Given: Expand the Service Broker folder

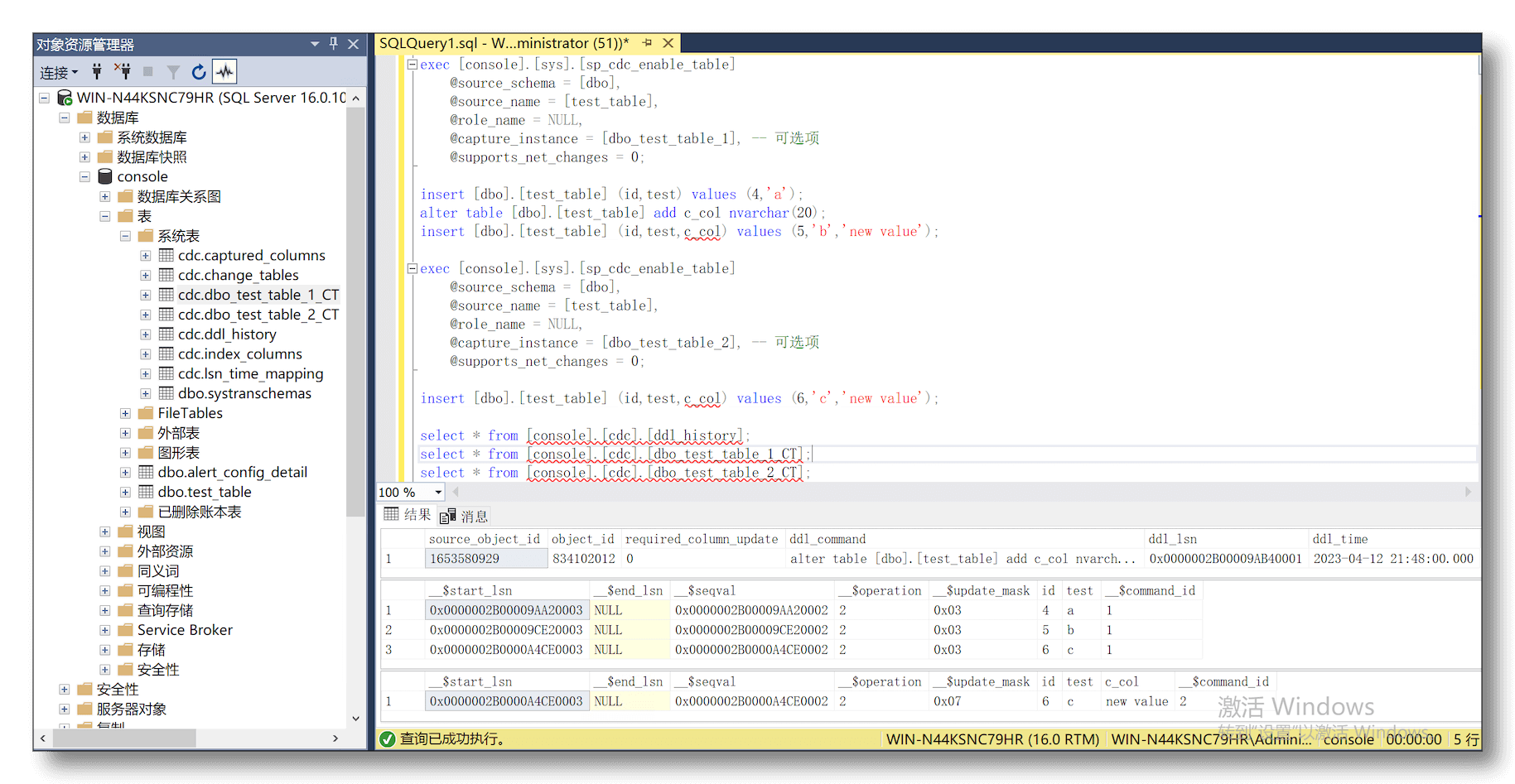Looking at the screenshot, I should 105,630.
